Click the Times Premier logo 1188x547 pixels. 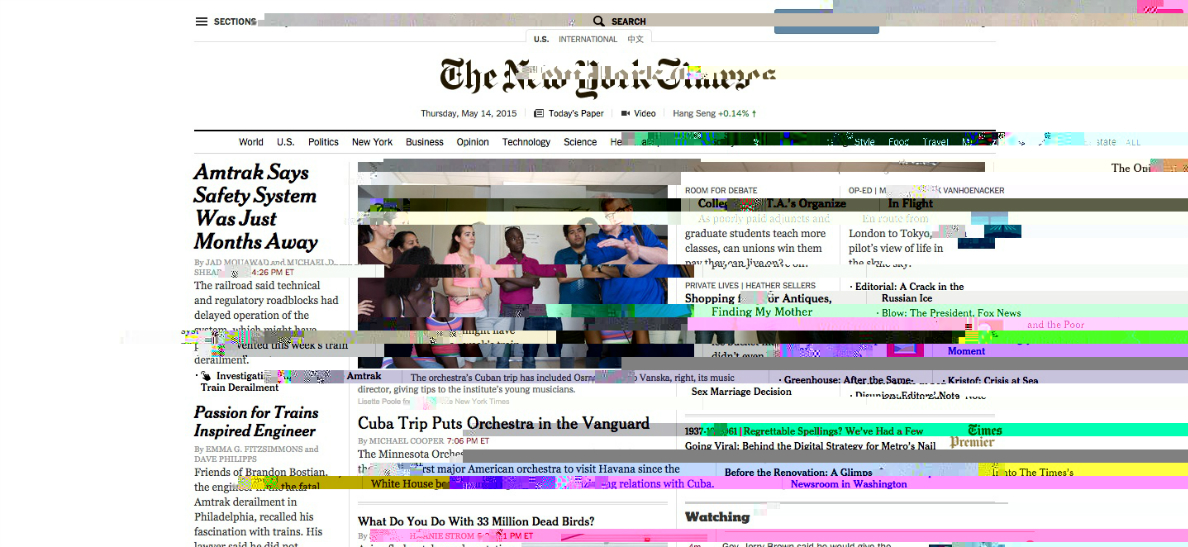pyautogui.click(x=976, y=436)
